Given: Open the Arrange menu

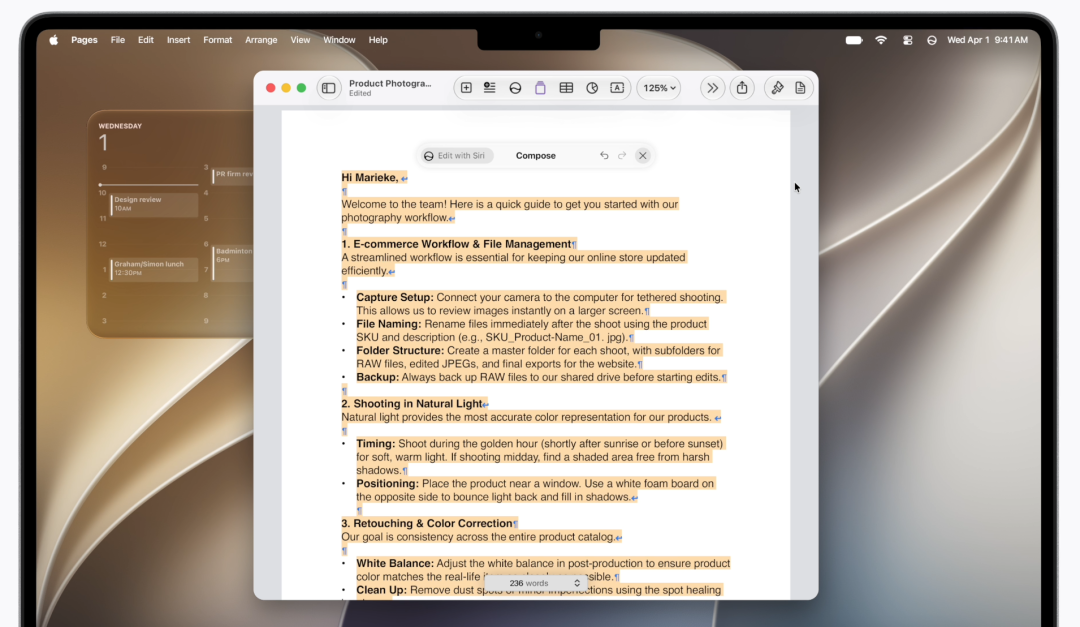Looking at the screenshot, I should click(x=261, y=40).
